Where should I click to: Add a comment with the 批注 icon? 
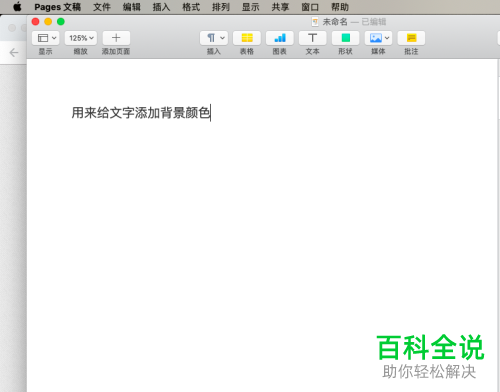click(411, 38)
